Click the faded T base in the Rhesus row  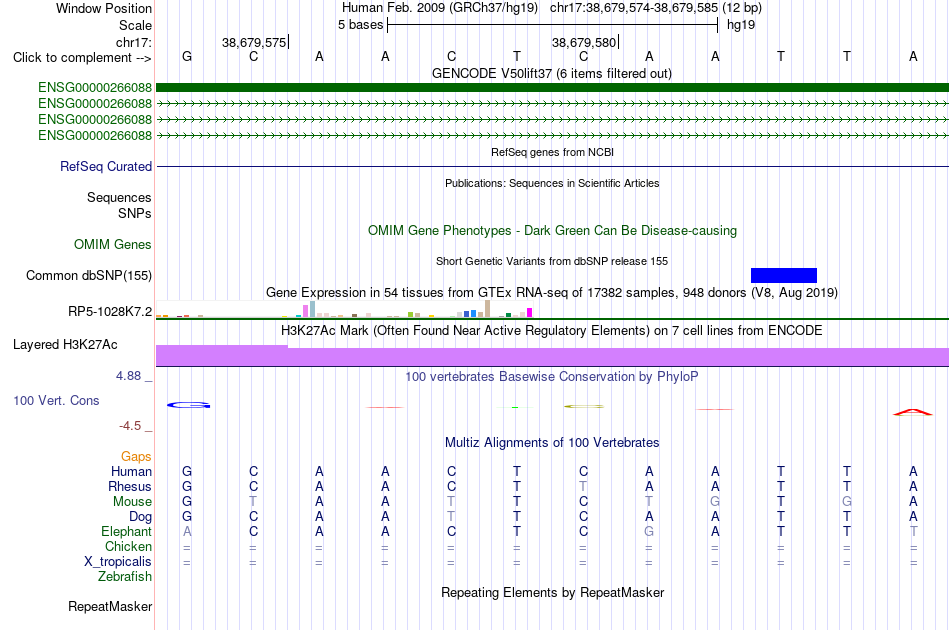(x=583, y=486)
